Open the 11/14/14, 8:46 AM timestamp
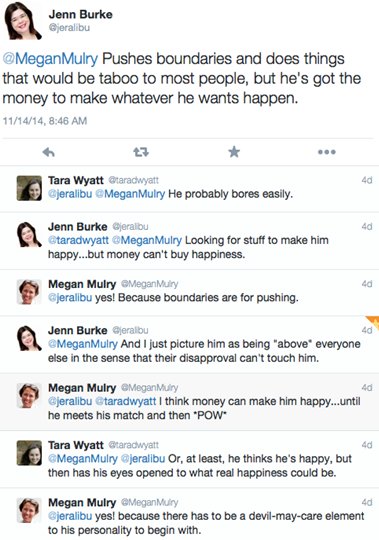The height and width of the screenshot is (540, 379). coord(45,121)
